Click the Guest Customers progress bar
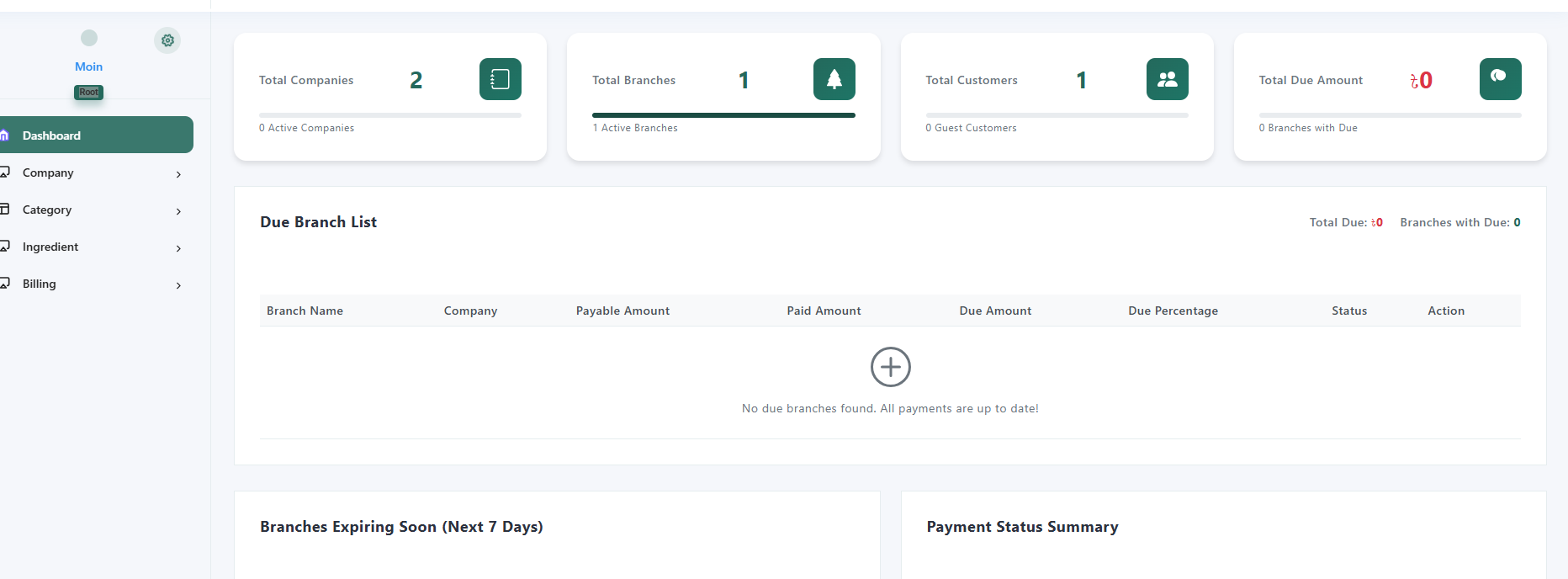This screenshot has height=579, width=1568. click(1057, 115)
